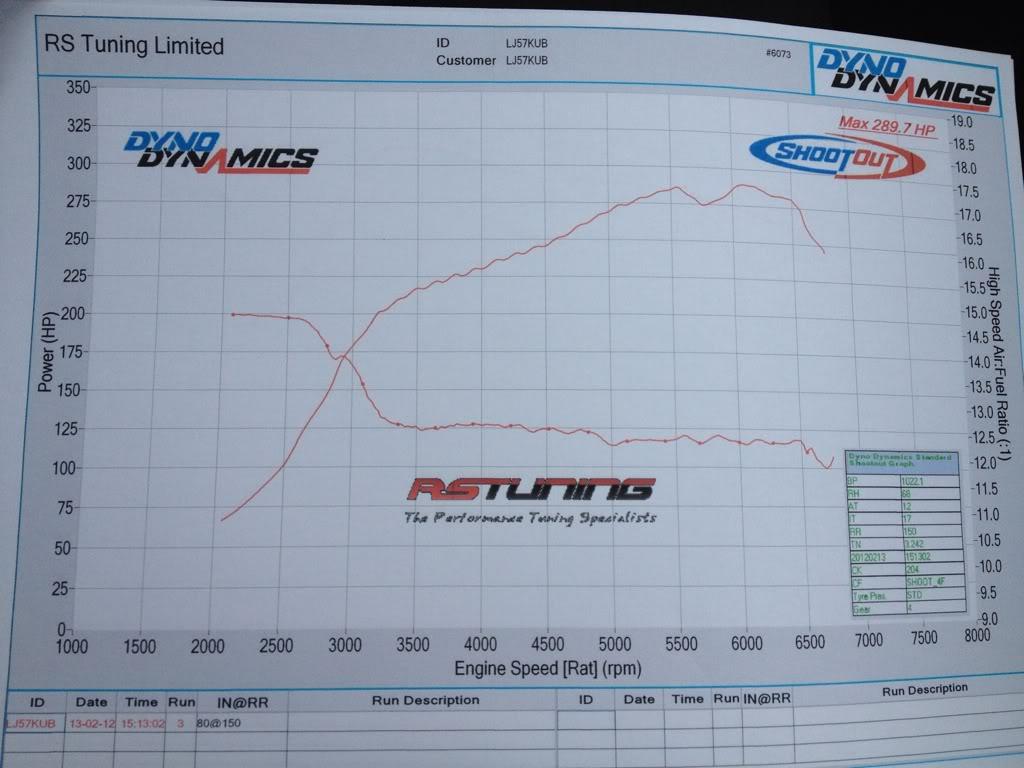Click the 19.0 air-fuel ratio tick
Image resolution: width=1024 pixels, height=768 pixels.
point(962,121)
